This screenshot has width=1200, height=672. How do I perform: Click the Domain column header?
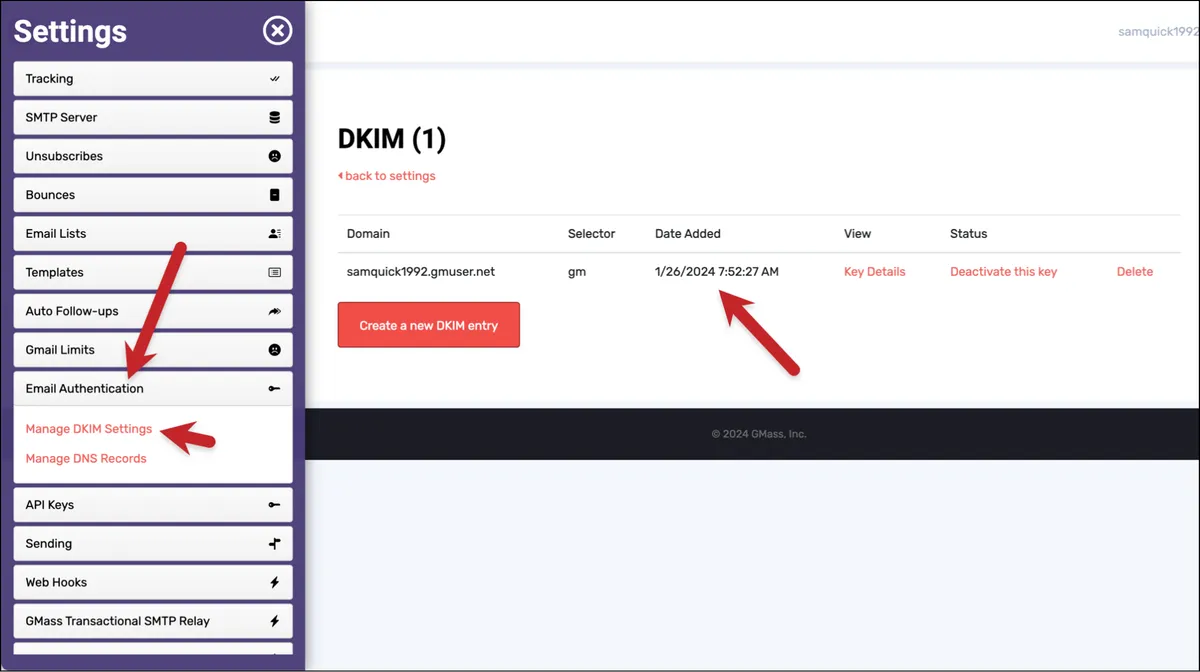368,234
